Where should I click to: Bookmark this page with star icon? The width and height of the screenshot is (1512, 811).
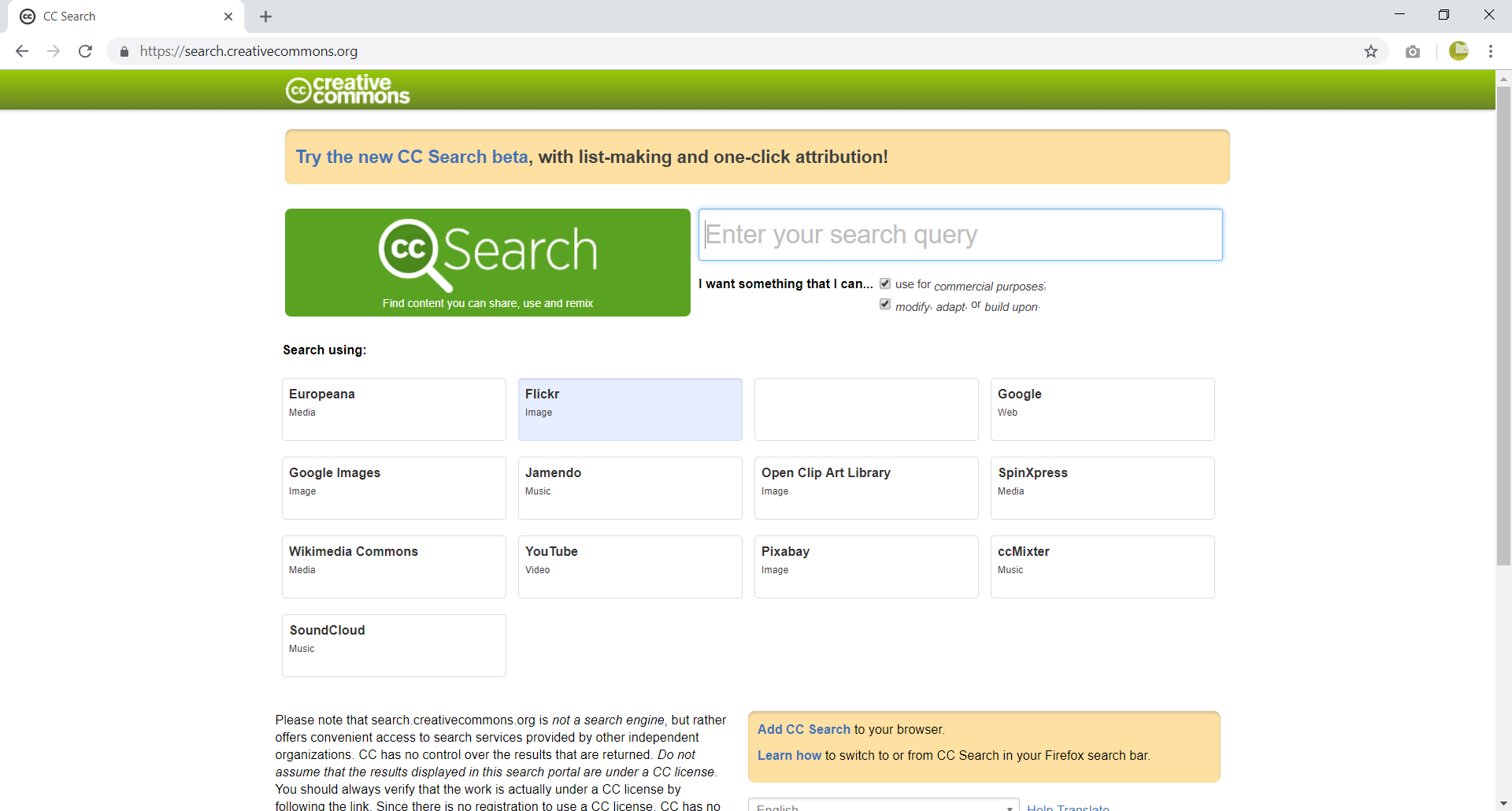(1371, 51)
